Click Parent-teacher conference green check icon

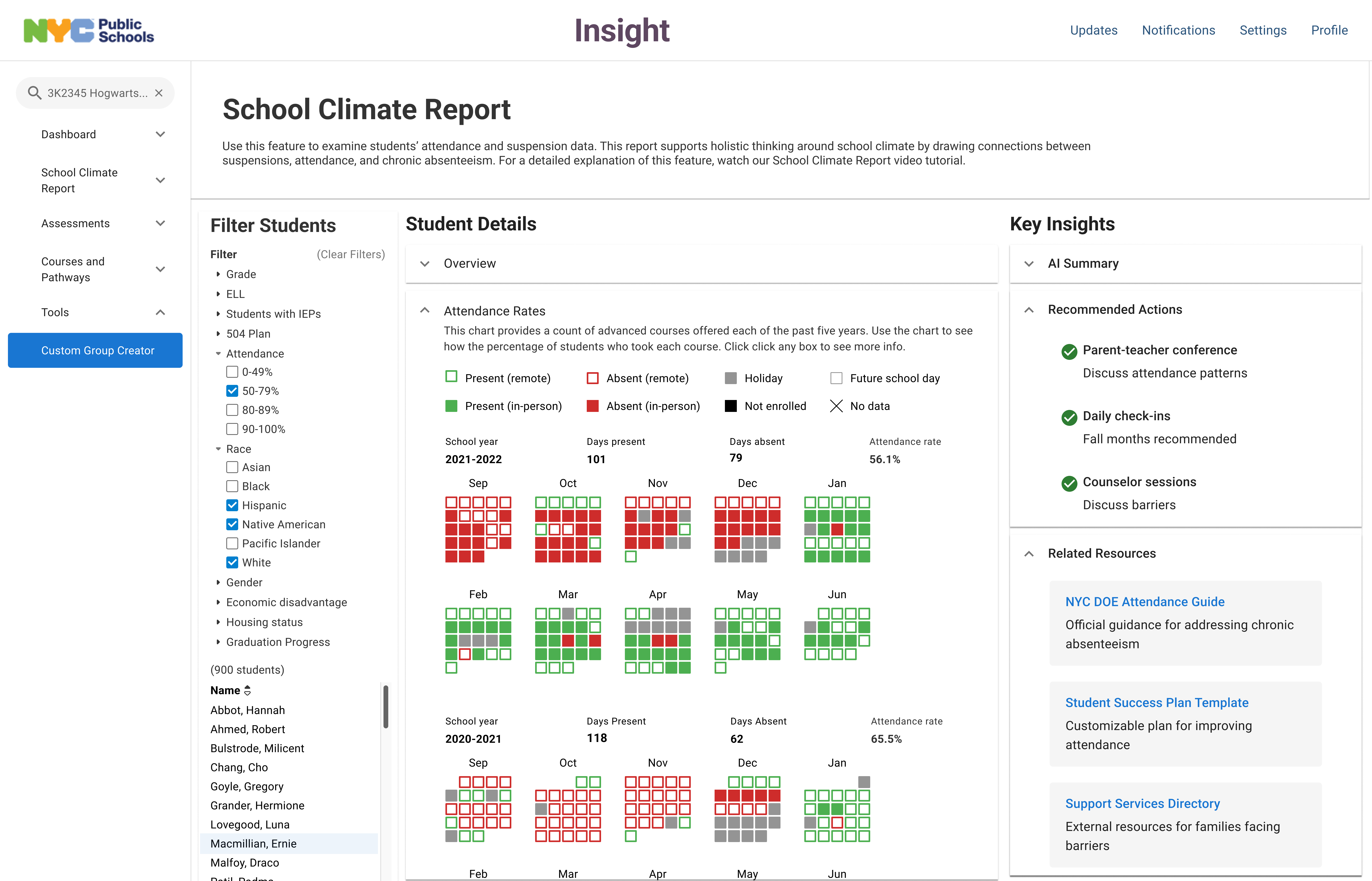tap(1069, 351)
